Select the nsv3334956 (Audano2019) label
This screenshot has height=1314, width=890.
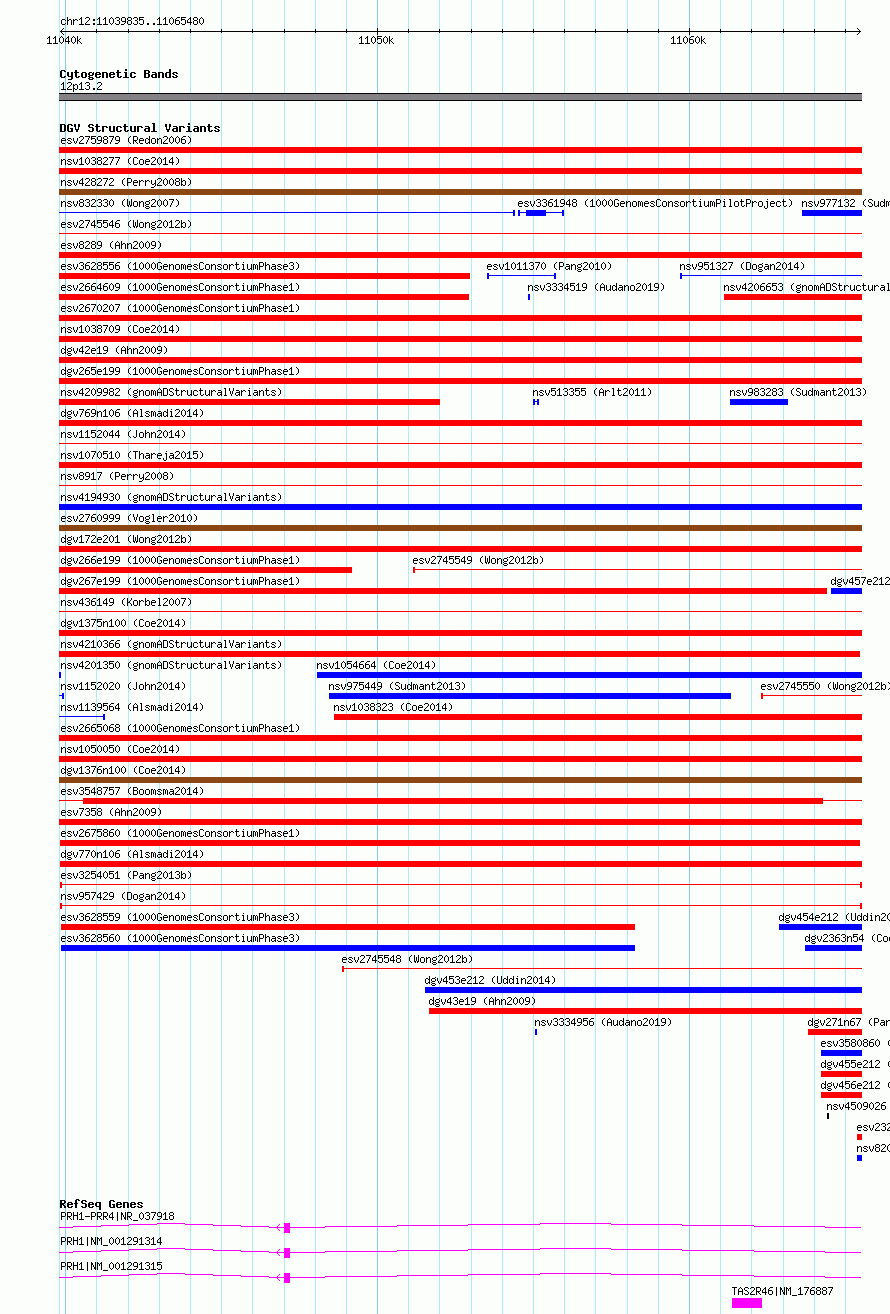click(x=603, y=1022)
